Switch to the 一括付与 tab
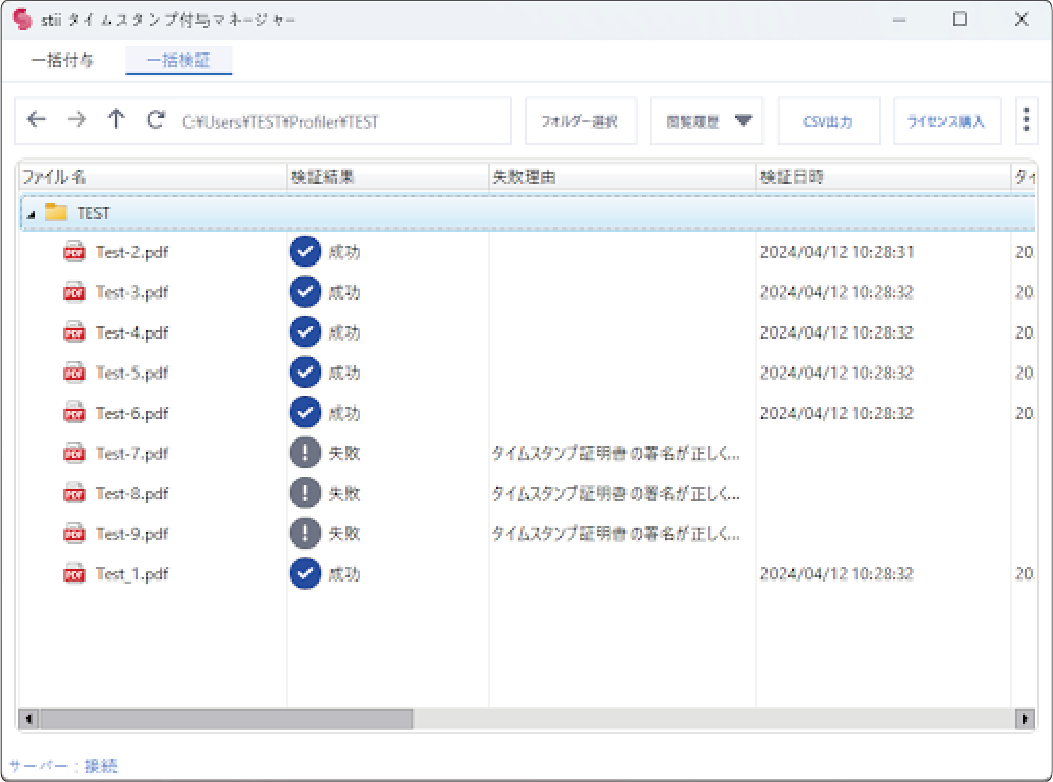The image size is (1053, 782). pos(62,60)
